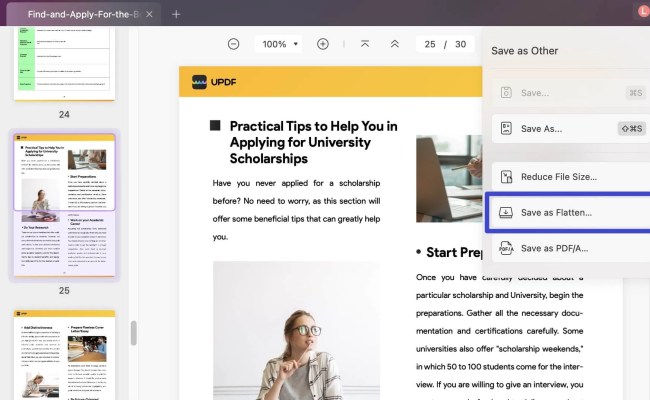
Task: Click the user avatar in top corner
Action: [643, 12]
